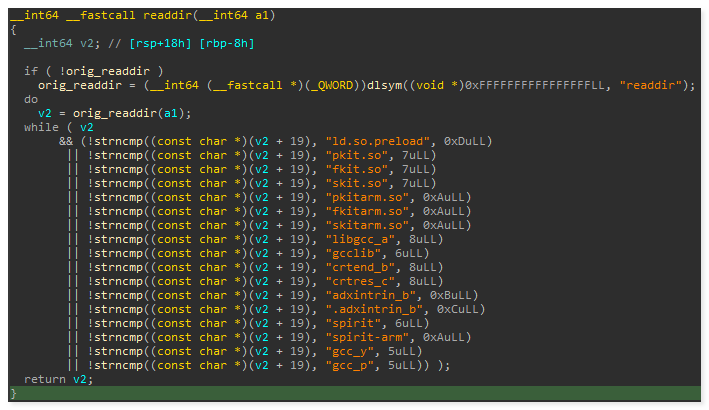This screenshot has height=410, width=709.
Task: Select the do keyword
Action: 31,100
